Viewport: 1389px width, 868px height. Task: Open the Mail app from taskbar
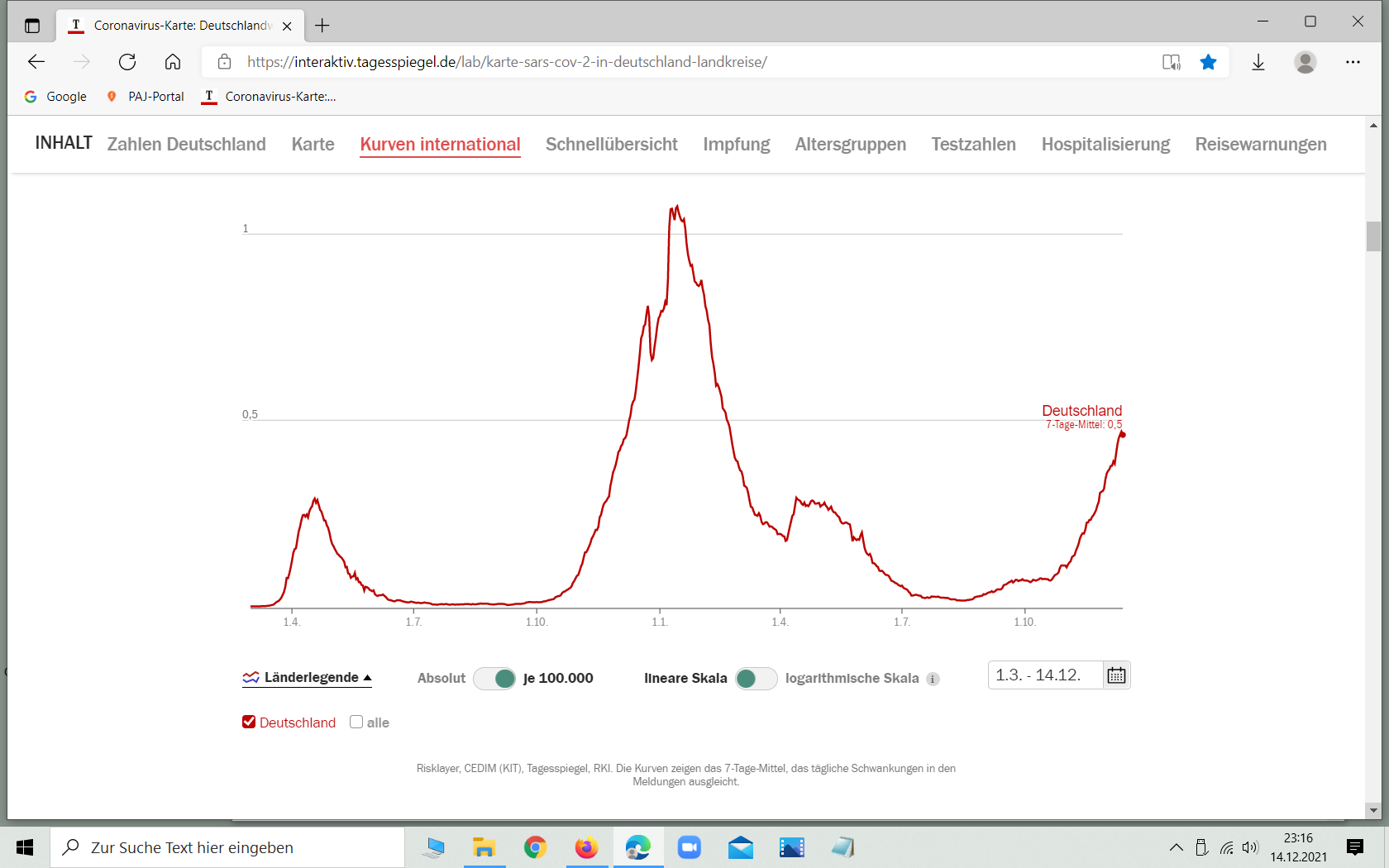tap(740, 847)
